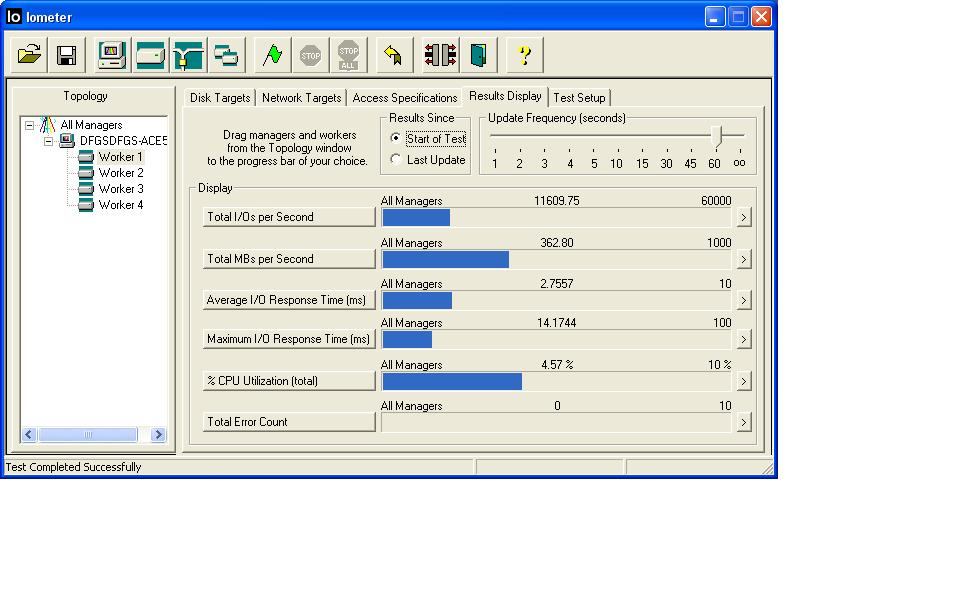The height and width of the screenshot is (600, 960).
Task: Select Worker 3 in topology tree
Action: pos(121,189)
